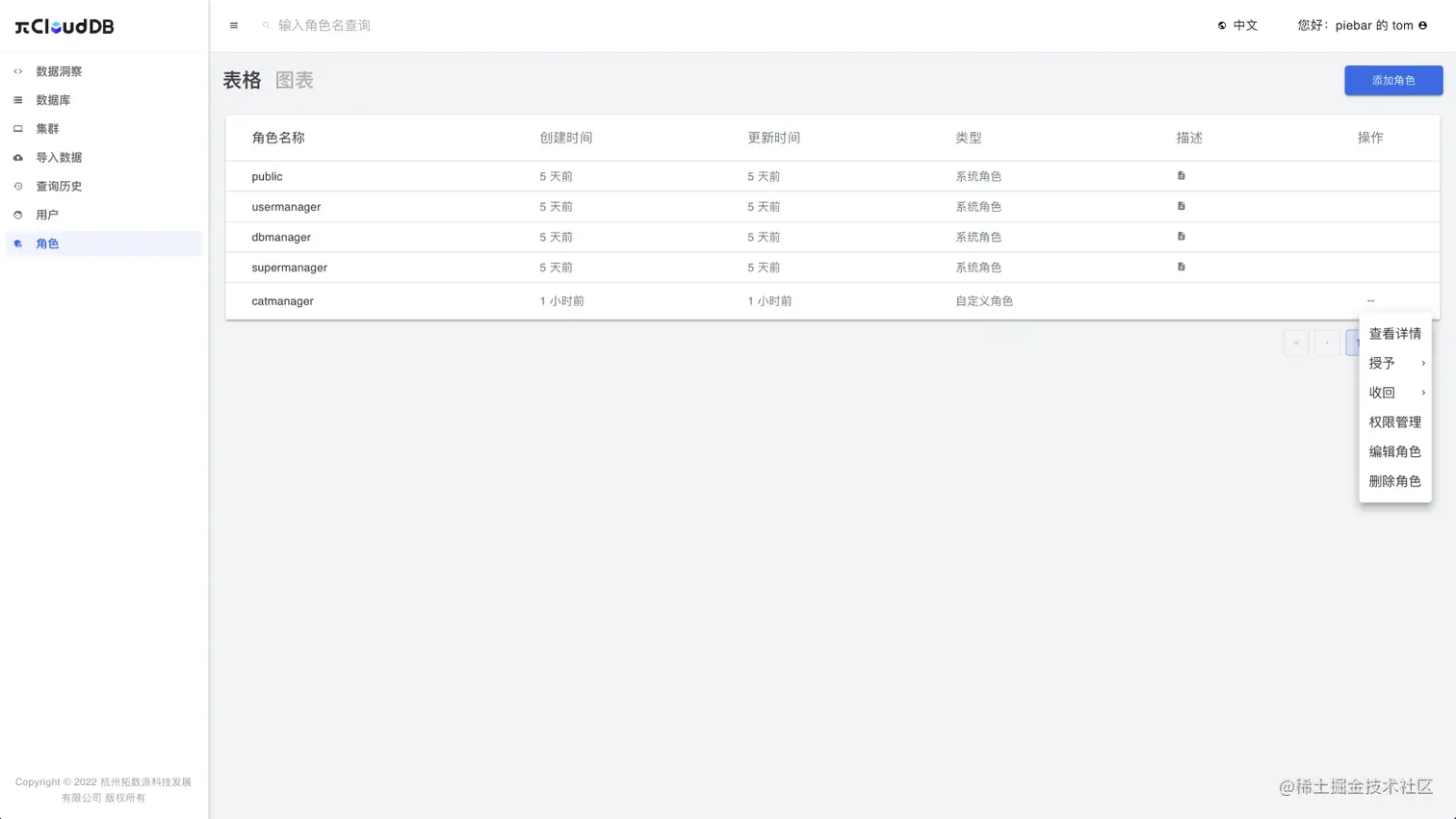Screen dimensions: 1456x819
Task: Open 数据库 in sidebar
Action: (104, 100)
